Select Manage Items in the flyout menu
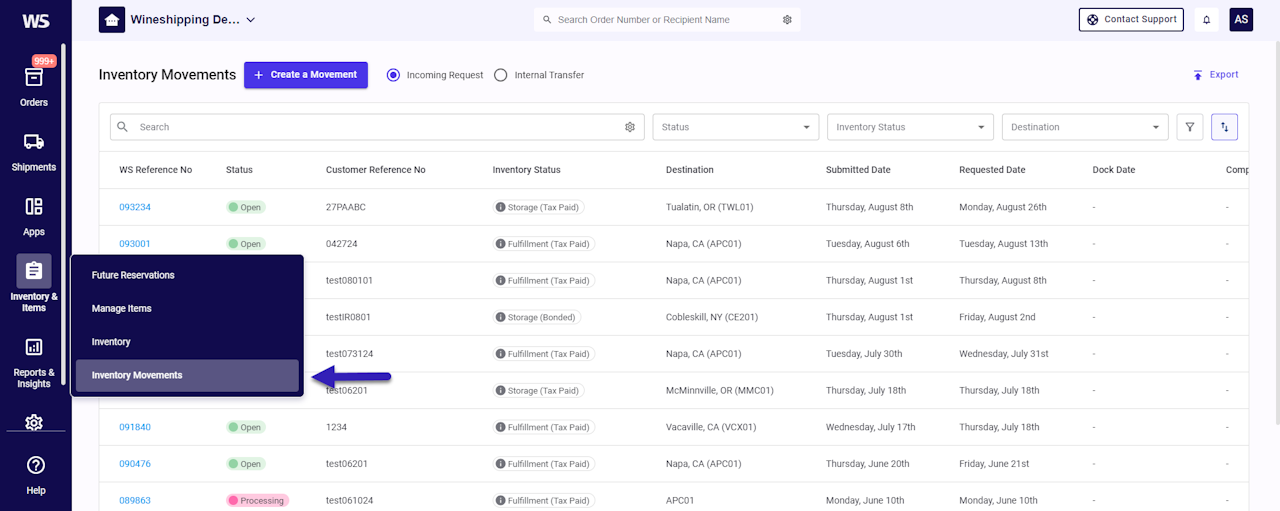The width and height of the screenshot is (1280, 511). tap(122, 309)
